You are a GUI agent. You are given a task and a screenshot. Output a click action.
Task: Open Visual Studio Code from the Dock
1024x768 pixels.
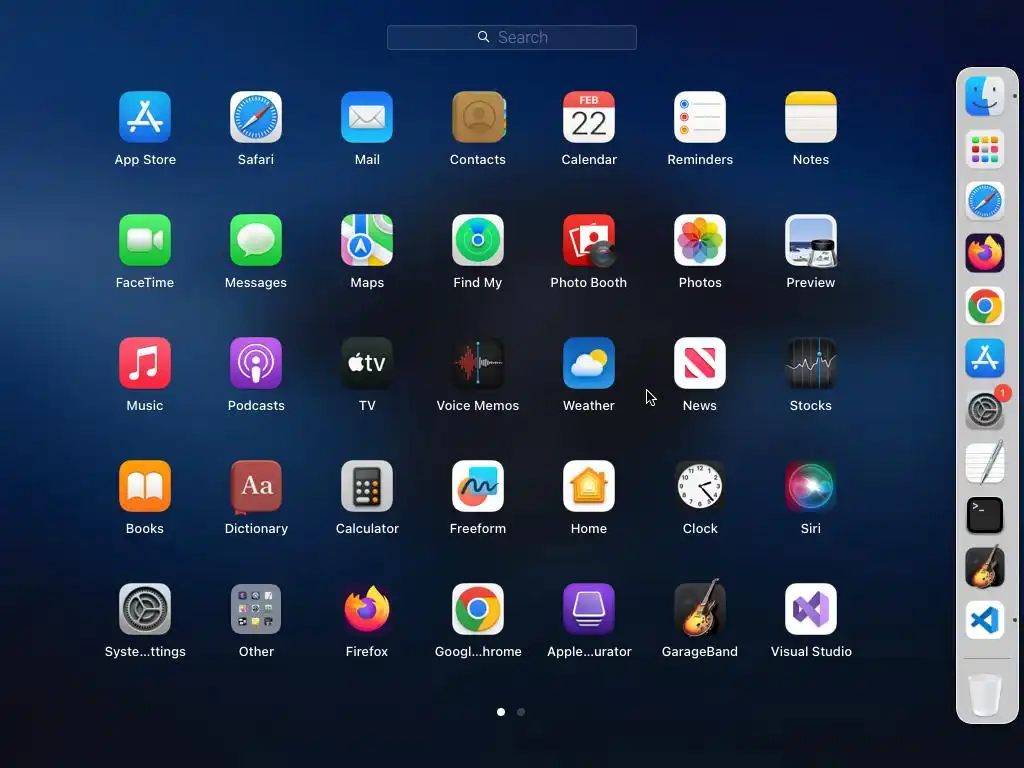pyautogui.click(x=985, y=620)
